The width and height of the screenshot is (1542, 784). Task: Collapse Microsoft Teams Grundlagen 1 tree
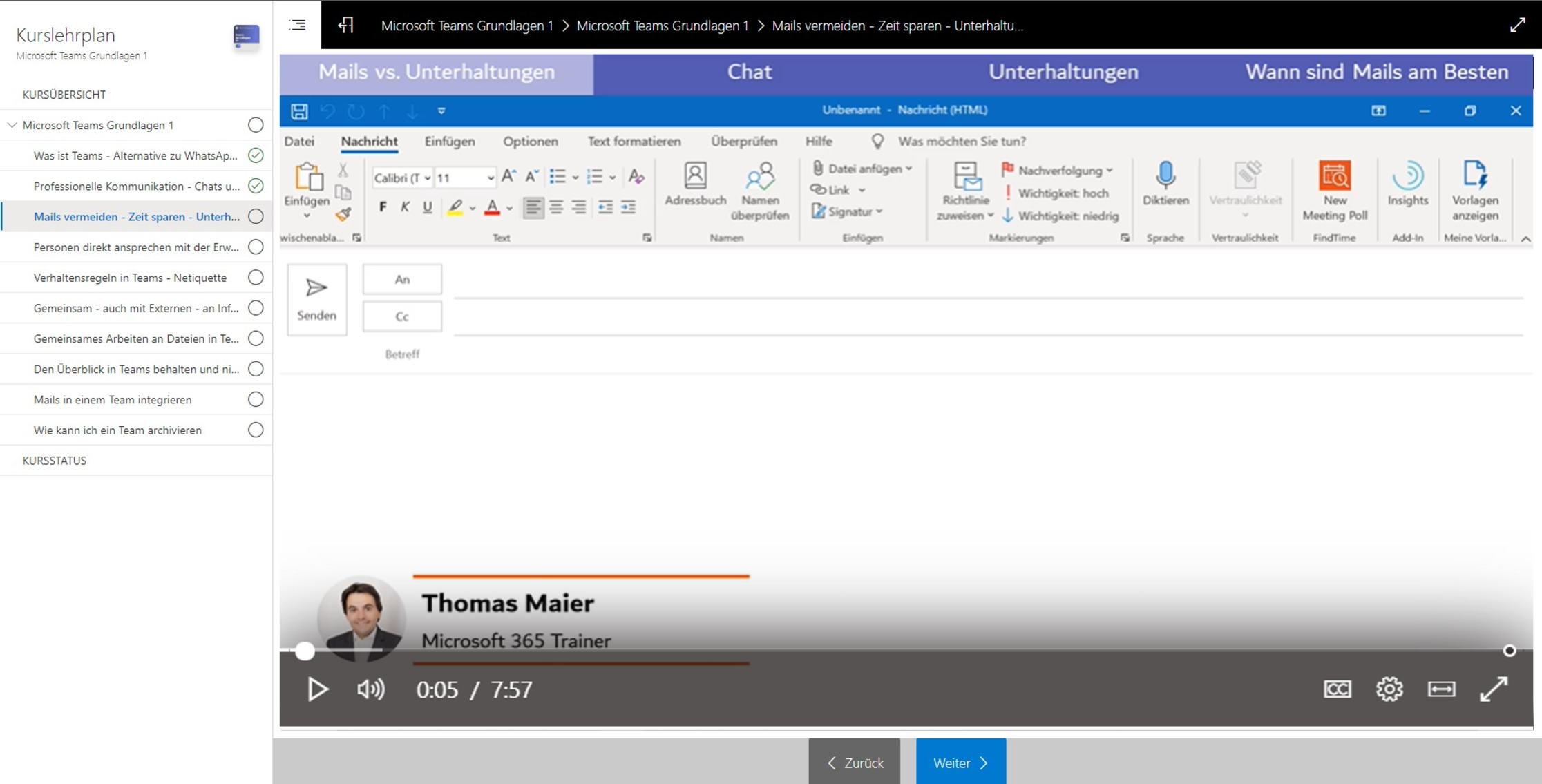tap(12, 125)
